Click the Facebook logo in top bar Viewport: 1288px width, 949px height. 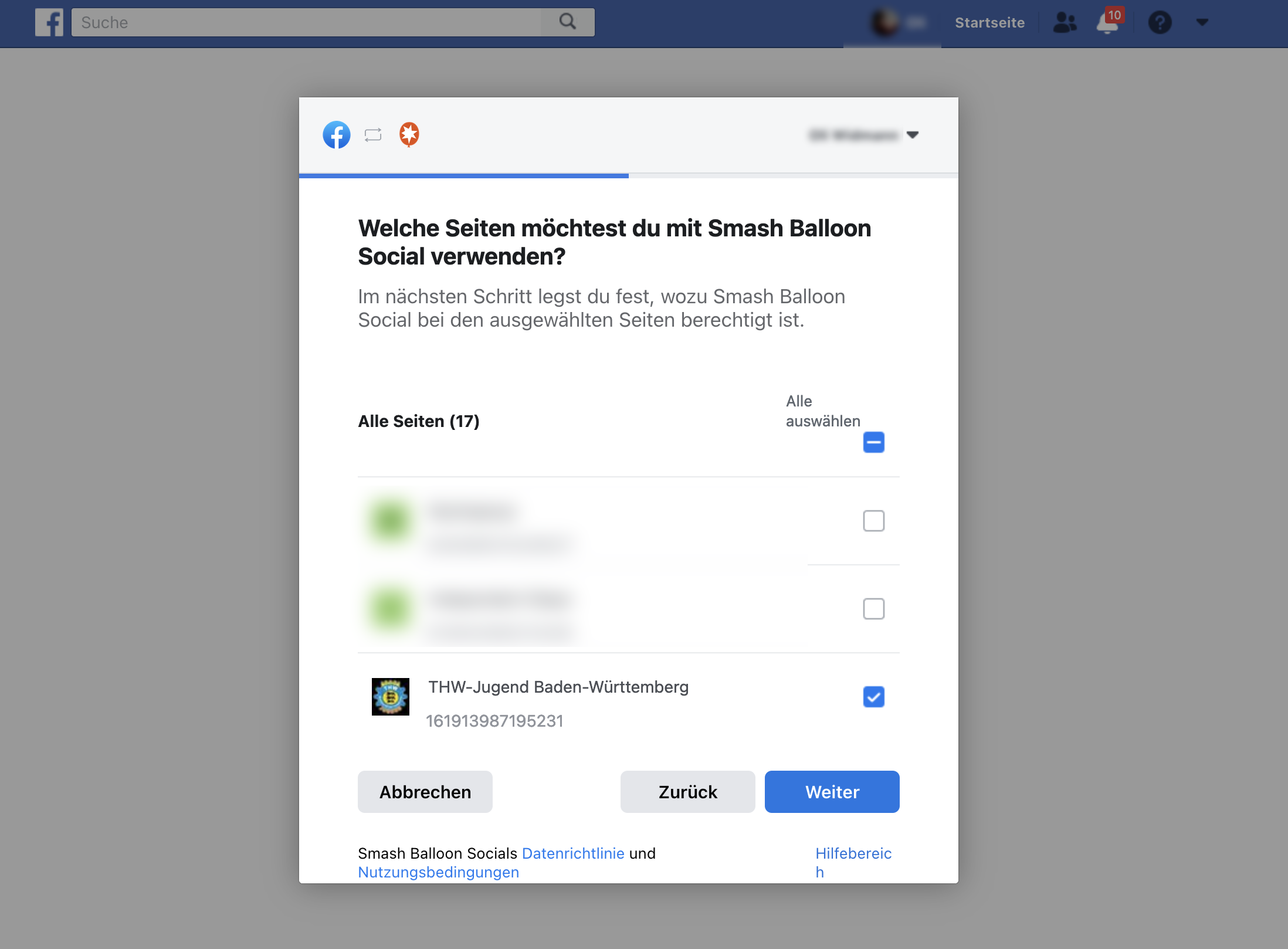click(x=49, y=23)
